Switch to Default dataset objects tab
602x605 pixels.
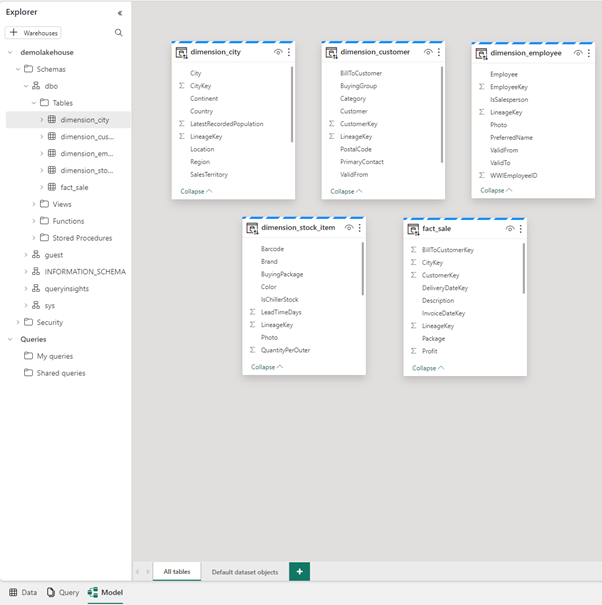point(245,572)
